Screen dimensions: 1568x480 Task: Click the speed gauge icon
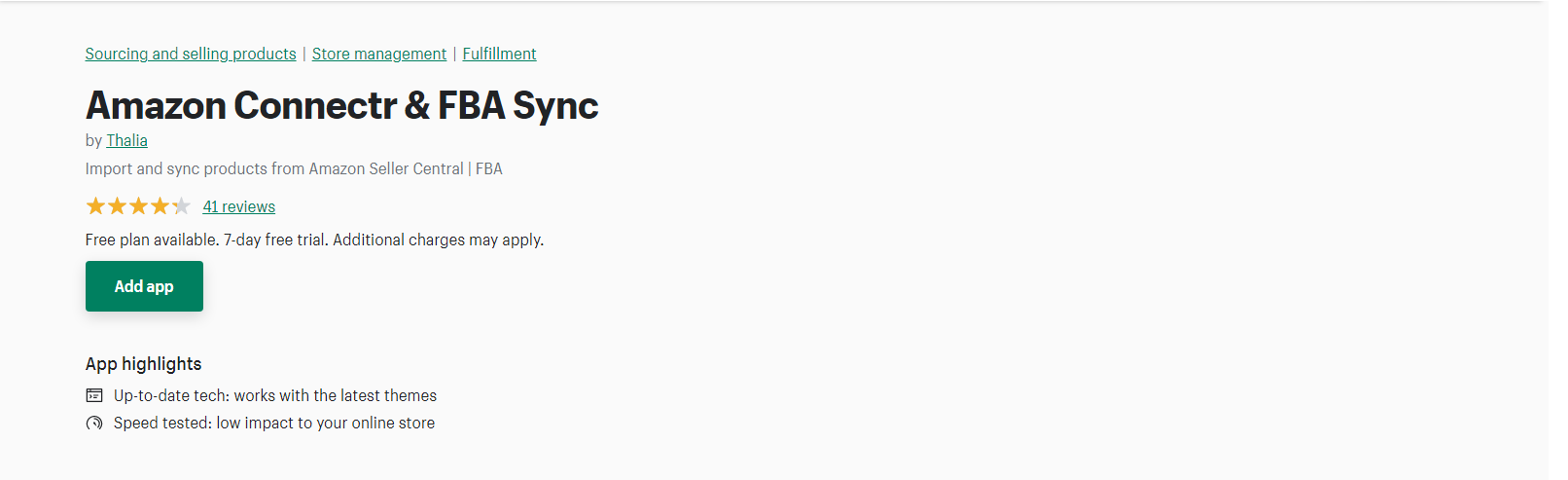[x=94, y=423]
